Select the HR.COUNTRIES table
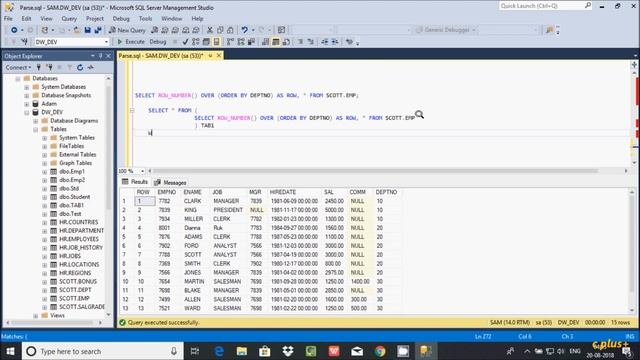 (x=78, y=222)
